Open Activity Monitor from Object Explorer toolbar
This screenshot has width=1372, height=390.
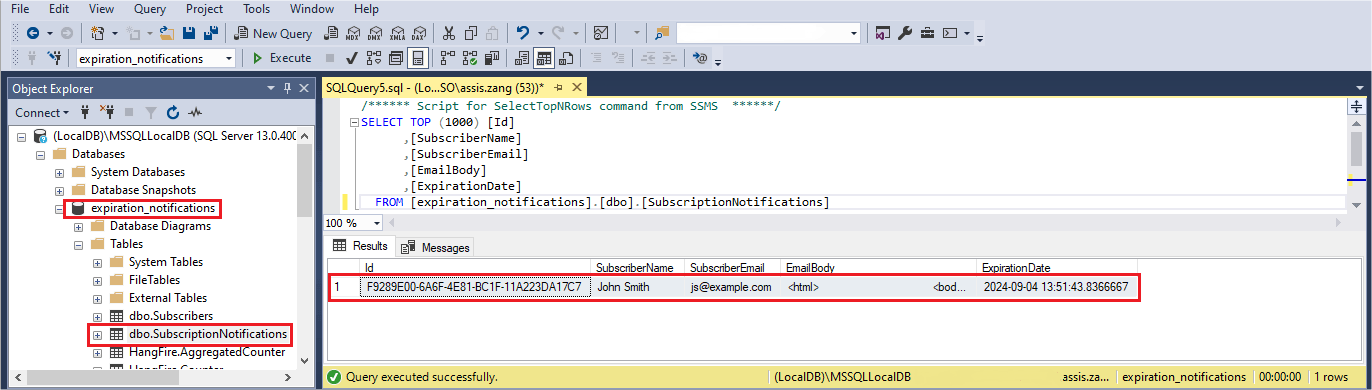pos(195,113)
